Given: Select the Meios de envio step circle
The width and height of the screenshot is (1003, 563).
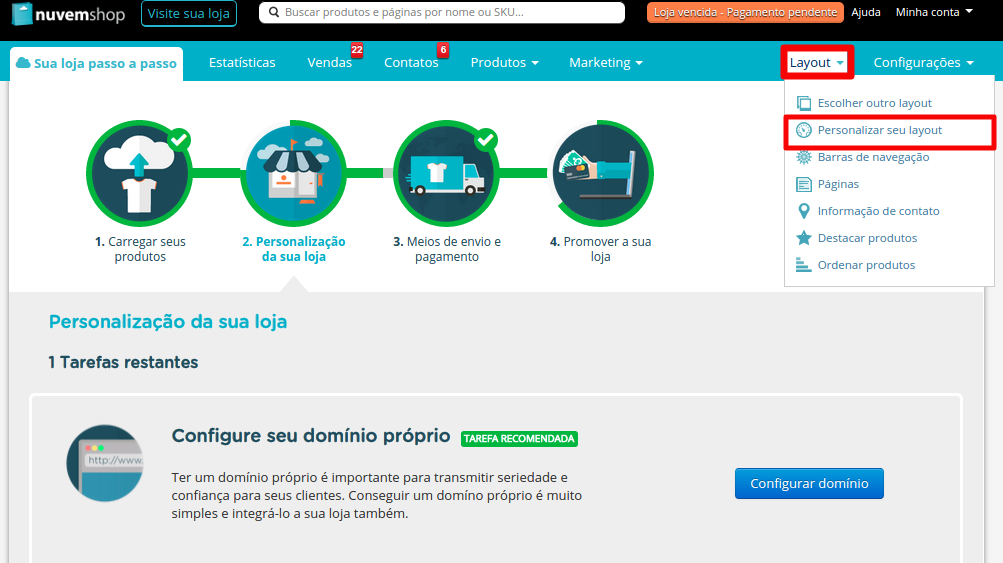Looking at the screenshot, I should (446, 173).
